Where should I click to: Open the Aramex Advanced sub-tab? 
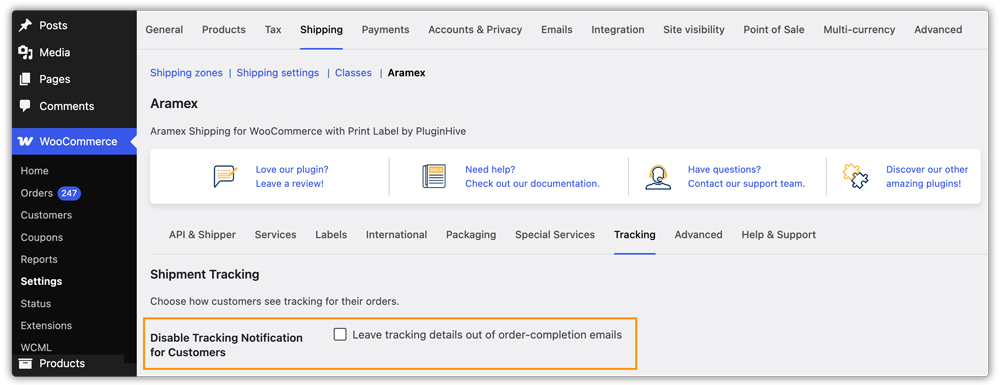(x=698, y=235)
